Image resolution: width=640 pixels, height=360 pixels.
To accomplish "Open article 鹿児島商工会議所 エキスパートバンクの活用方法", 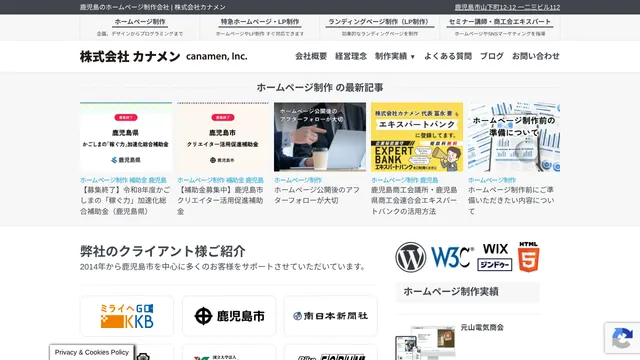I will pos(414,200).
